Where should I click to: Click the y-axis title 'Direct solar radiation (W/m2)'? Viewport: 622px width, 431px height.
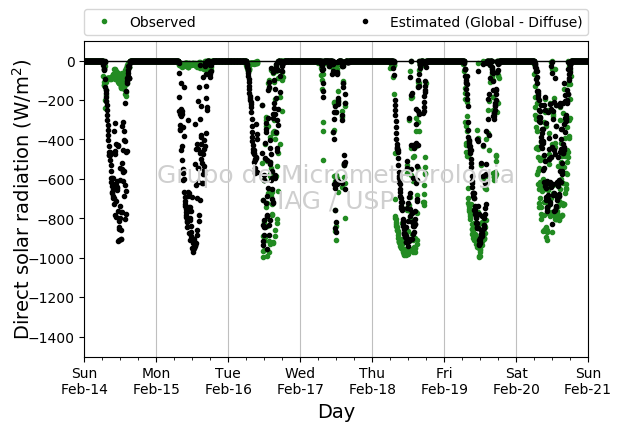click(x=22, y=199)
